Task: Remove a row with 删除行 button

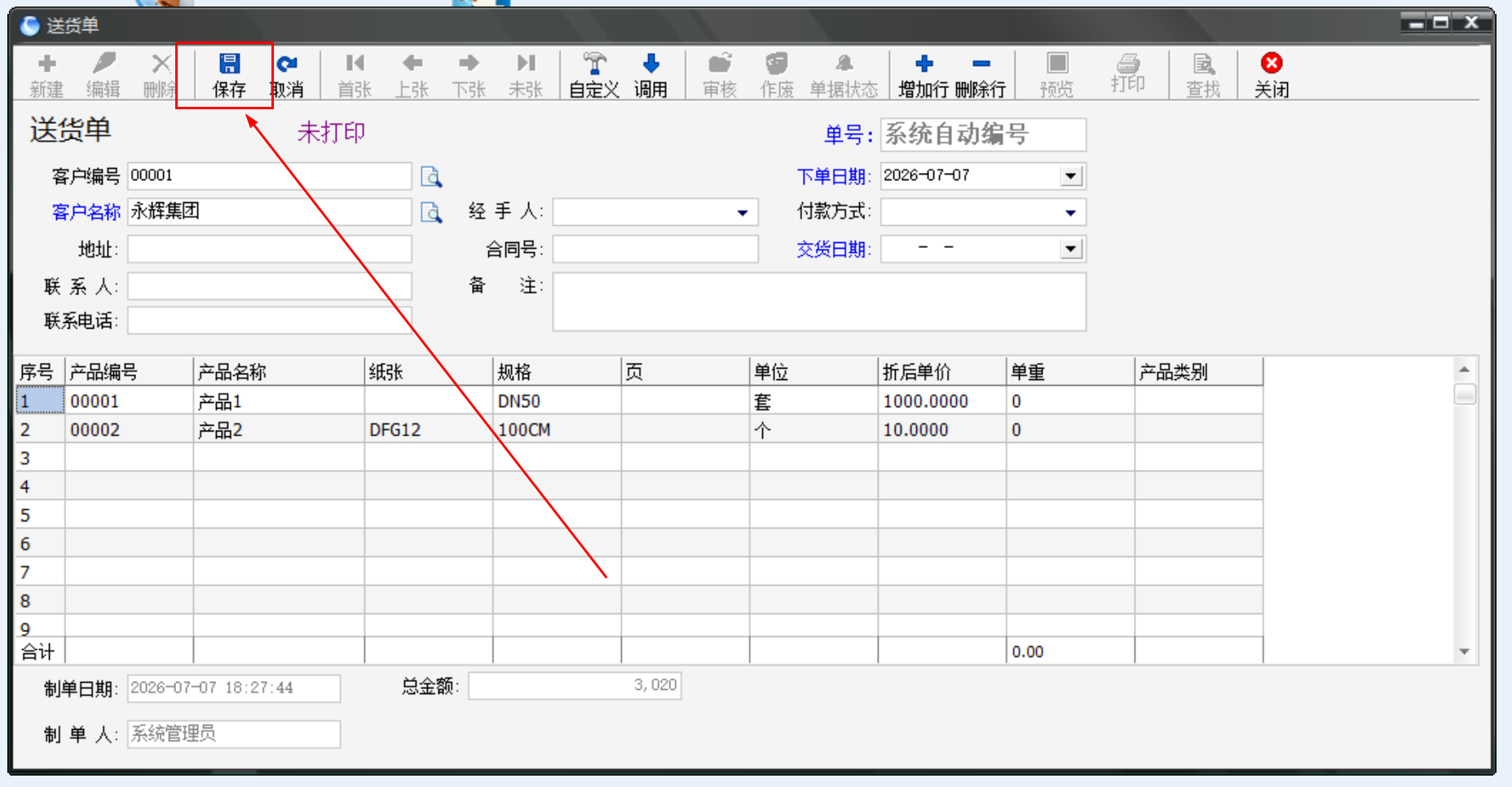Action: point(981,75)
